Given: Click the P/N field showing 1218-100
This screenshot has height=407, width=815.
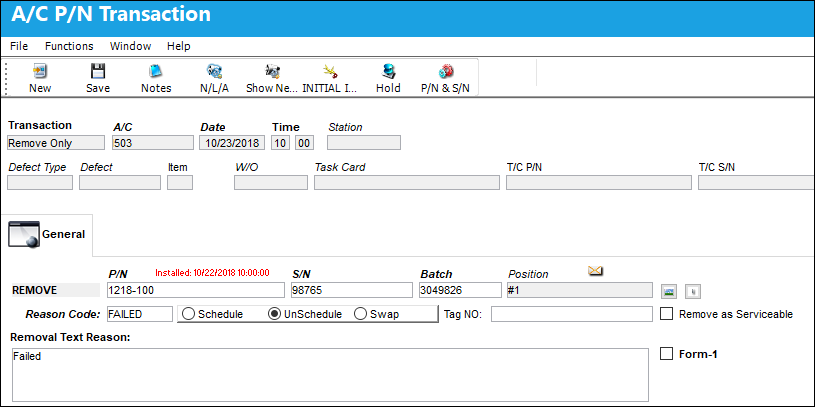Looking at the screenshot, I should [196, 290].
